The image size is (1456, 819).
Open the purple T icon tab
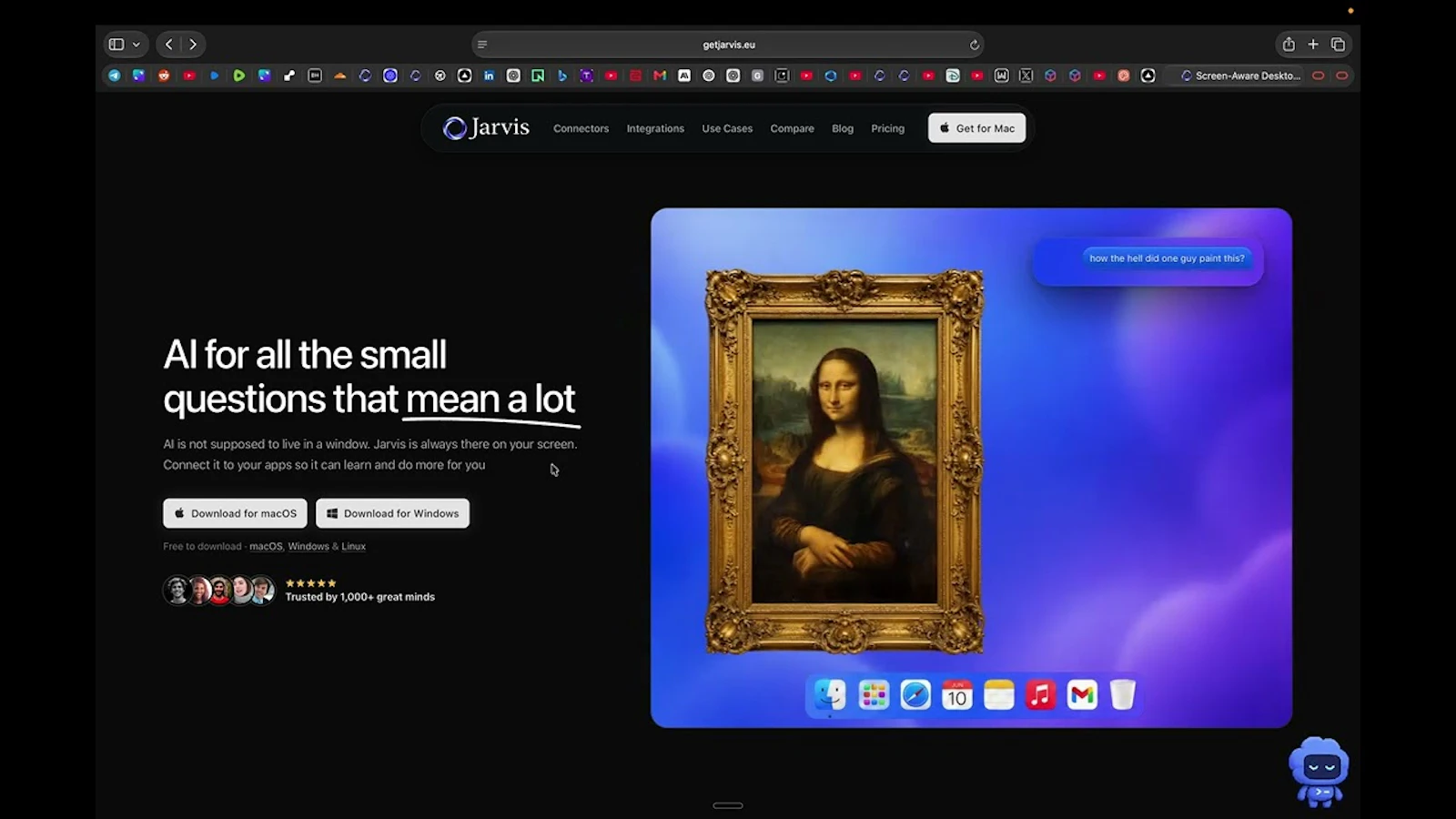click(587, 76)
